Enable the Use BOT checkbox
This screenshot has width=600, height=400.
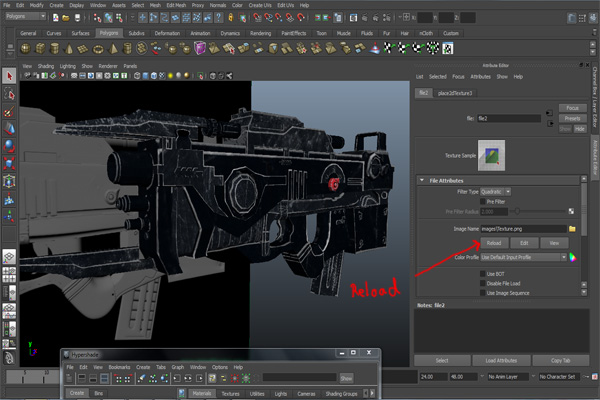pos(483,274)
